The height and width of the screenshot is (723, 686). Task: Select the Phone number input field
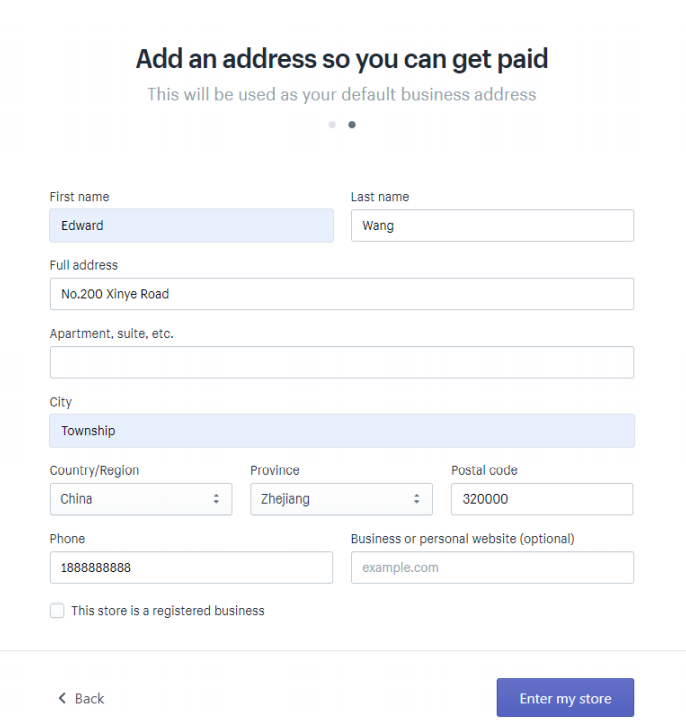(x=191, y=568)
